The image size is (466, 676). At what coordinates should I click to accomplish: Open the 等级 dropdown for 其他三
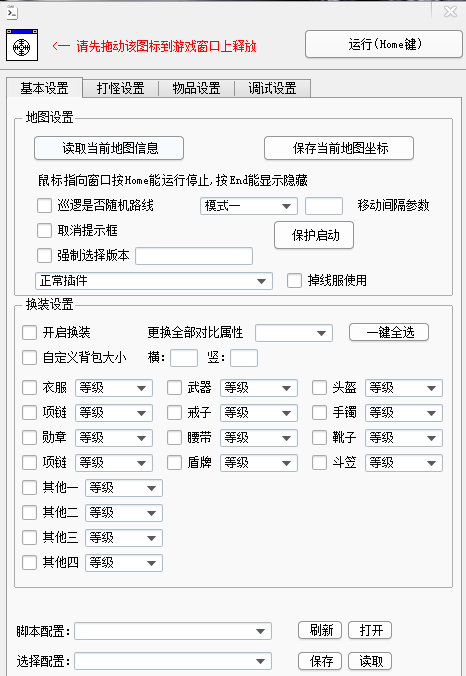click(124, 538)
